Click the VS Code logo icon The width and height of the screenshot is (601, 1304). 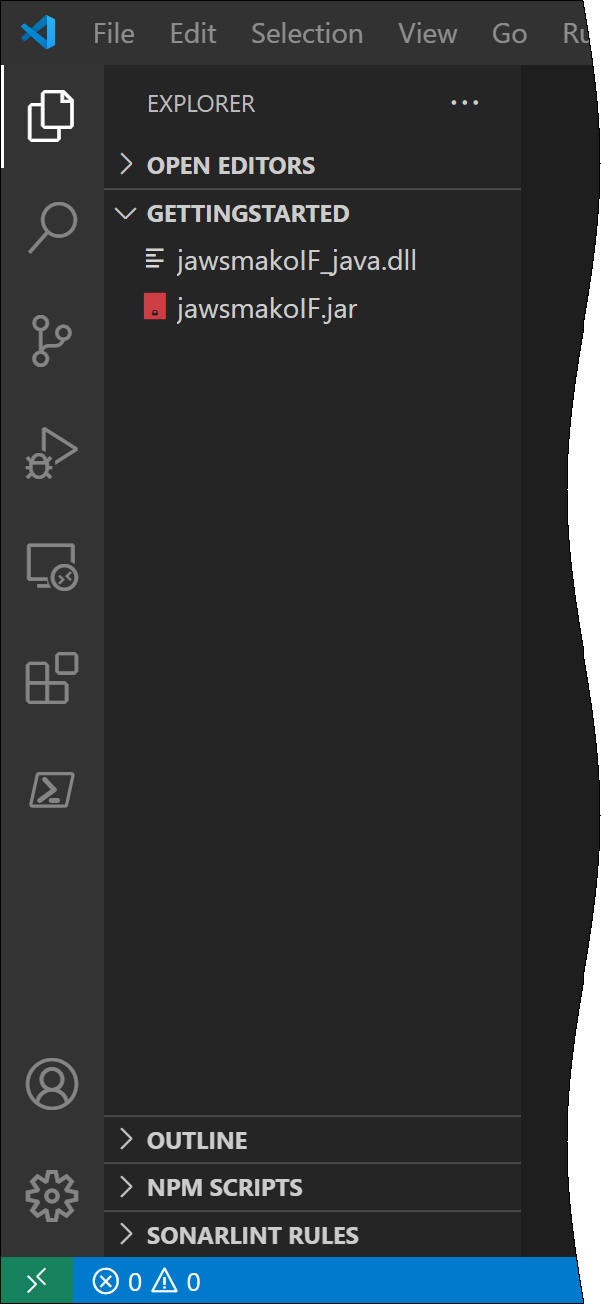coord(38,33)
